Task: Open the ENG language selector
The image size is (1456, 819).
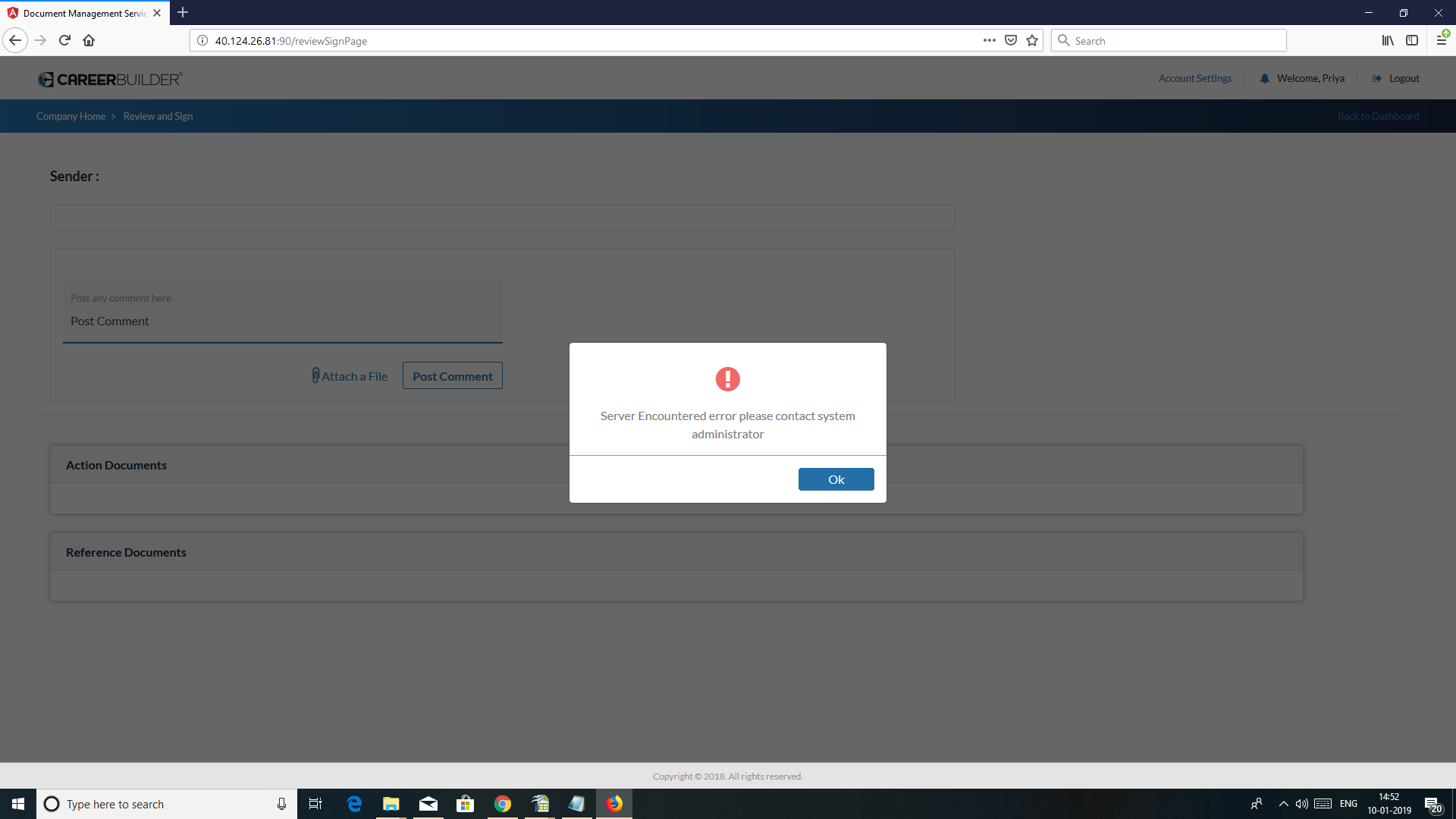Action: click(1348, 804)
